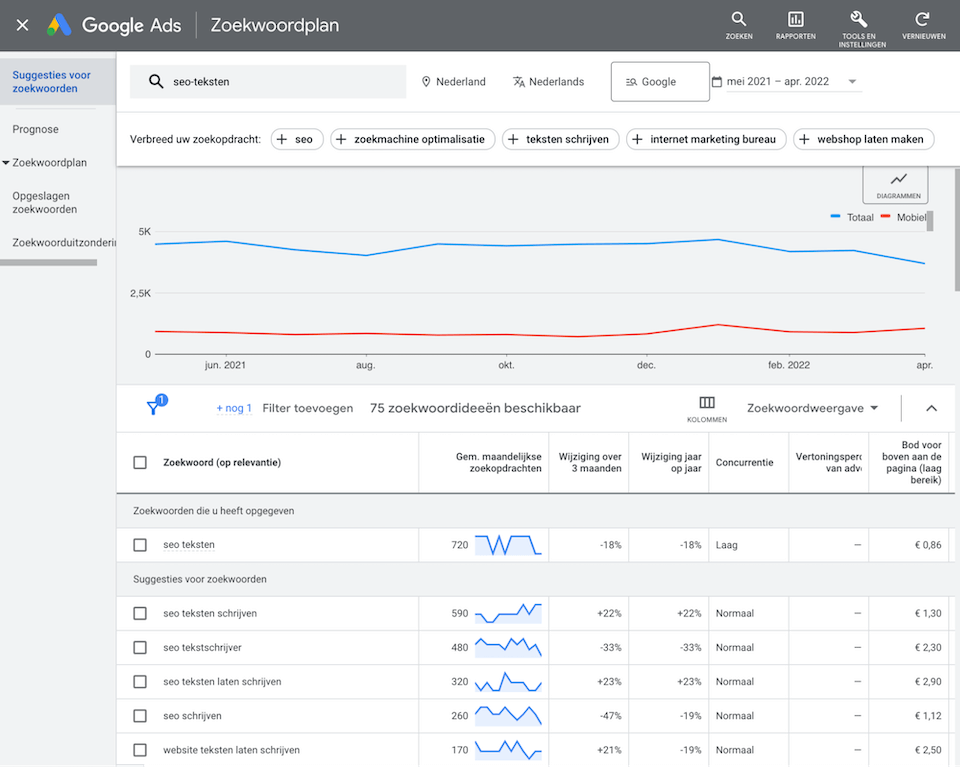Add 'seo' to broaden the search
The height and width of the screenshot is (767, 960).
[297, 139]
